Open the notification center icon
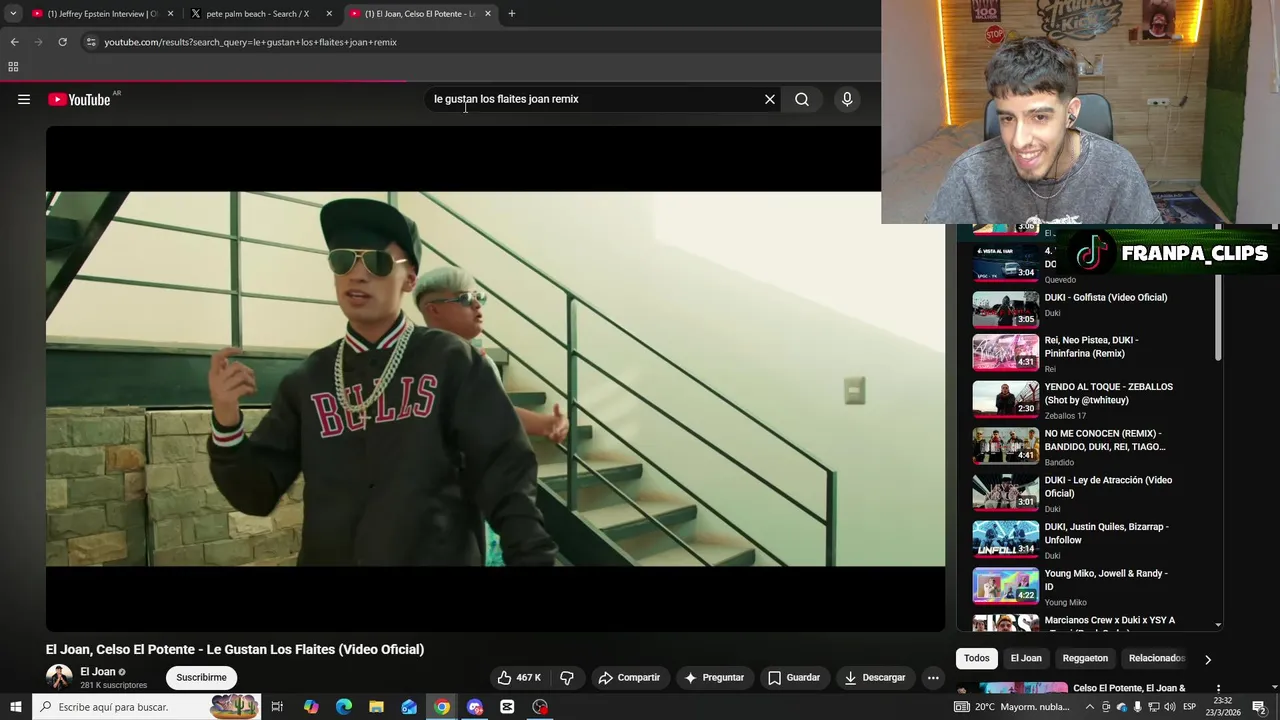Viewport: 1280px width, 720px height. [x=1259, y=707]
